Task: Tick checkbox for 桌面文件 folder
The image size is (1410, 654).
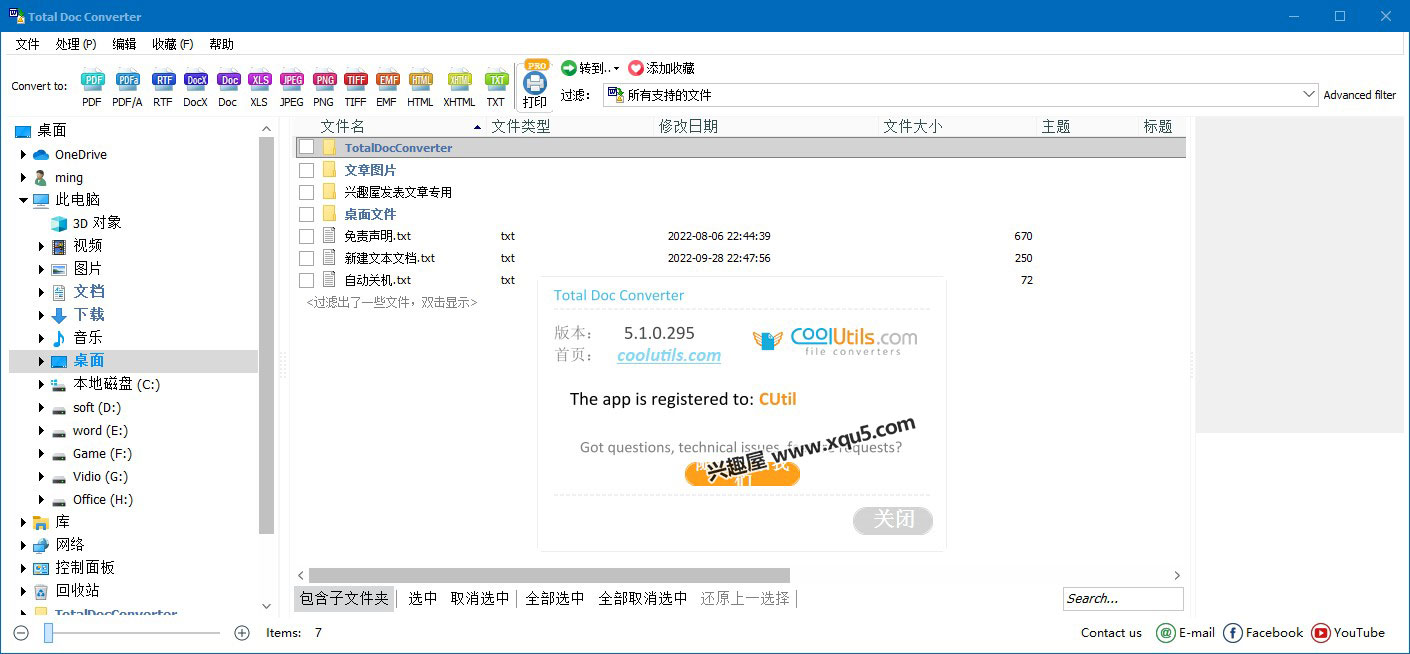Action: coord(306,214)
